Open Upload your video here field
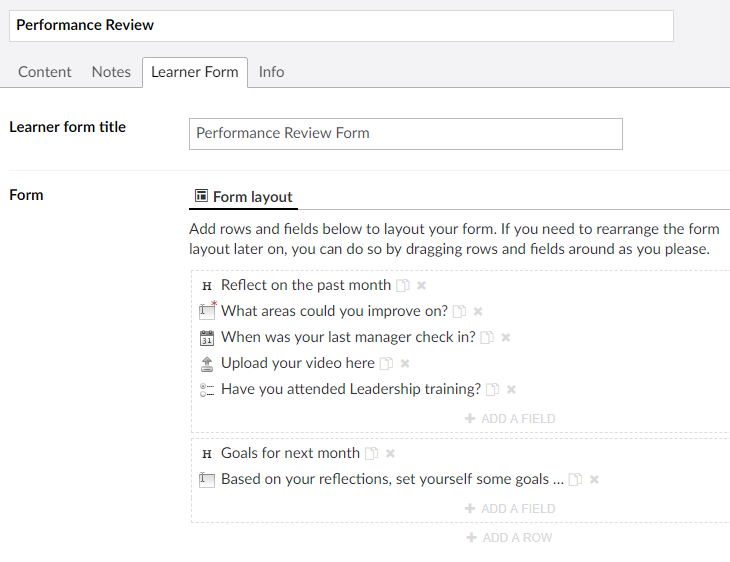The height and width of the screenshot is (562, 730). tap(298, 363)
